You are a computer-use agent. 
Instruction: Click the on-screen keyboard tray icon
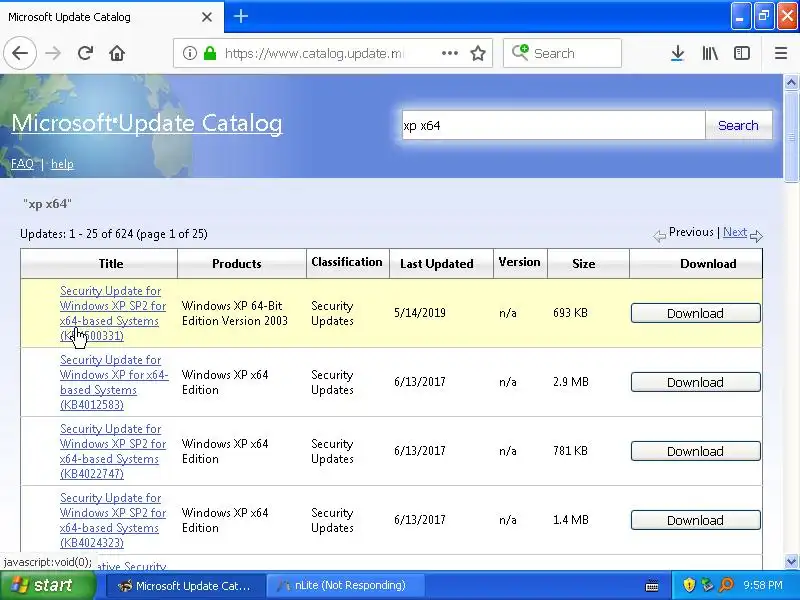coord(652,586)
